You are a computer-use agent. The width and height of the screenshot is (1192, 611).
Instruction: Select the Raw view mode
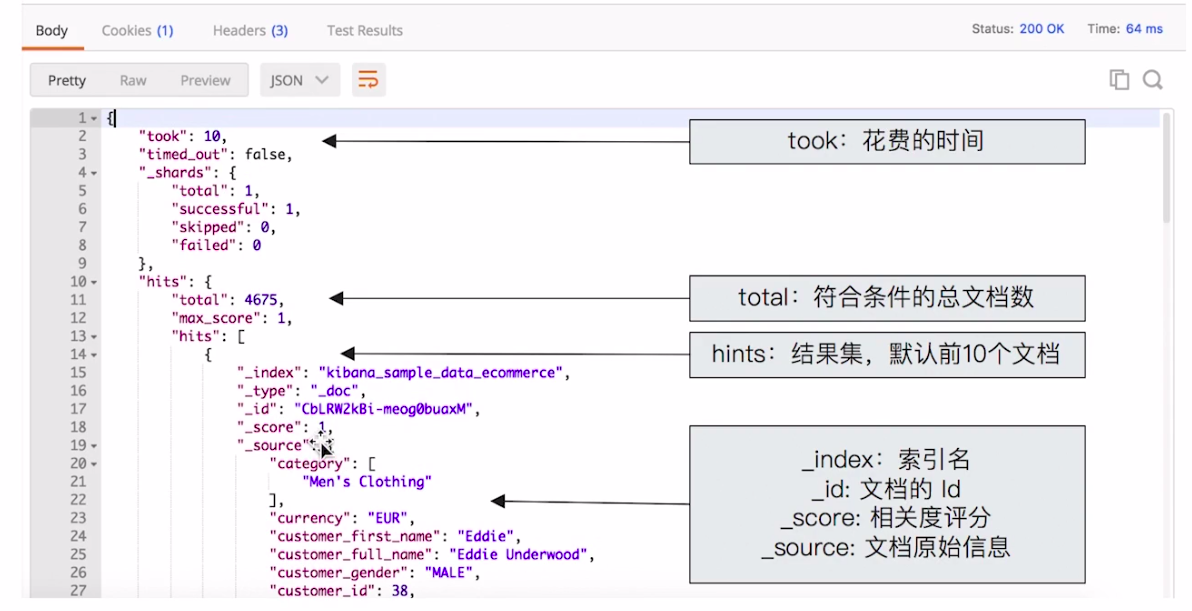pos(133,81)
